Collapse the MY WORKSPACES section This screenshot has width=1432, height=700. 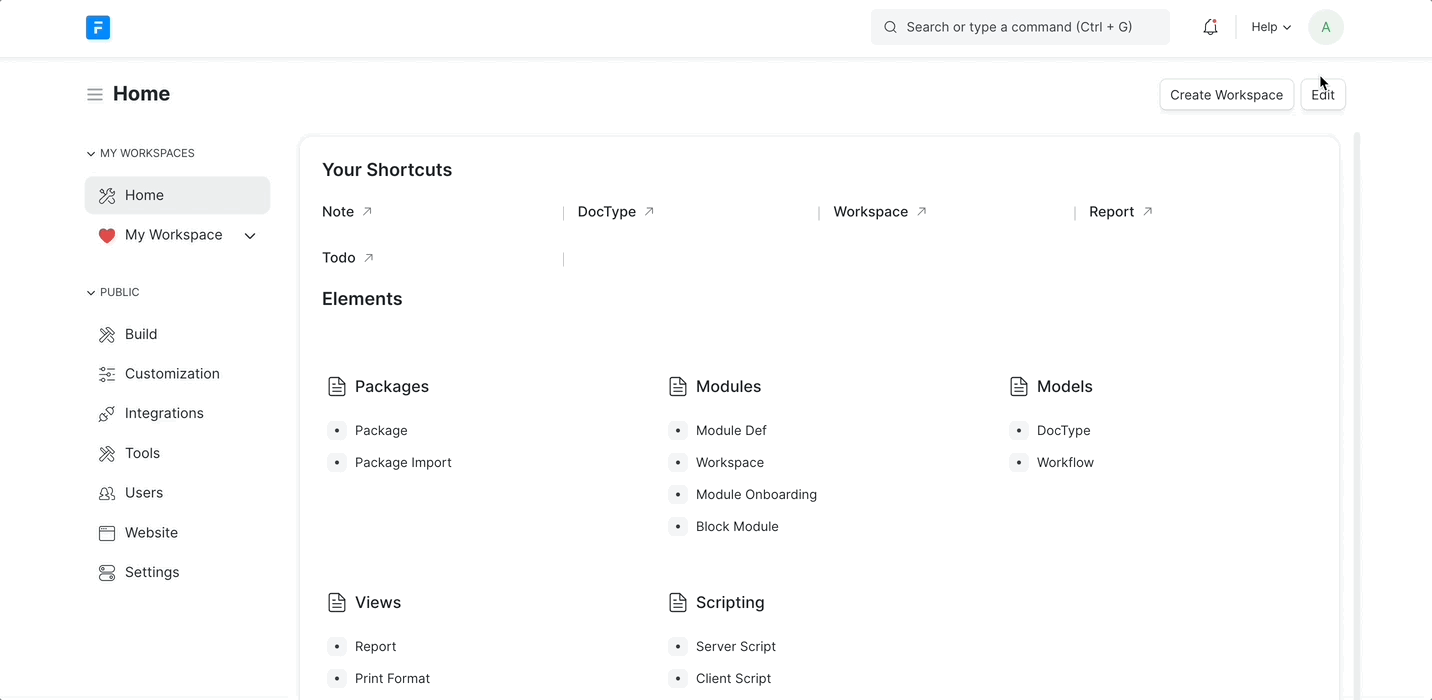pos(91,154)
